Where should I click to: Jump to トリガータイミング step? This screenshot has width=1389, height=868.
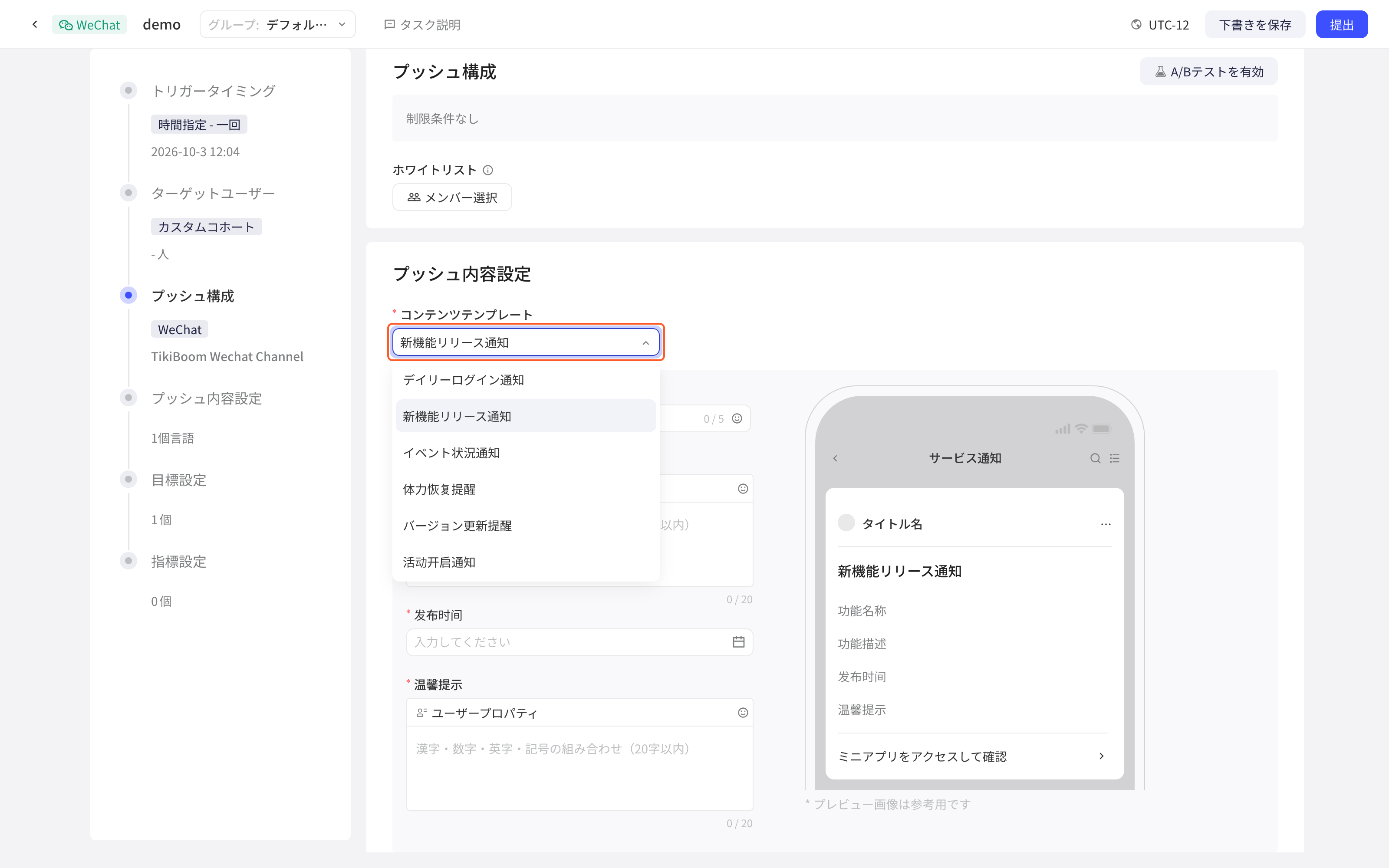214,91
